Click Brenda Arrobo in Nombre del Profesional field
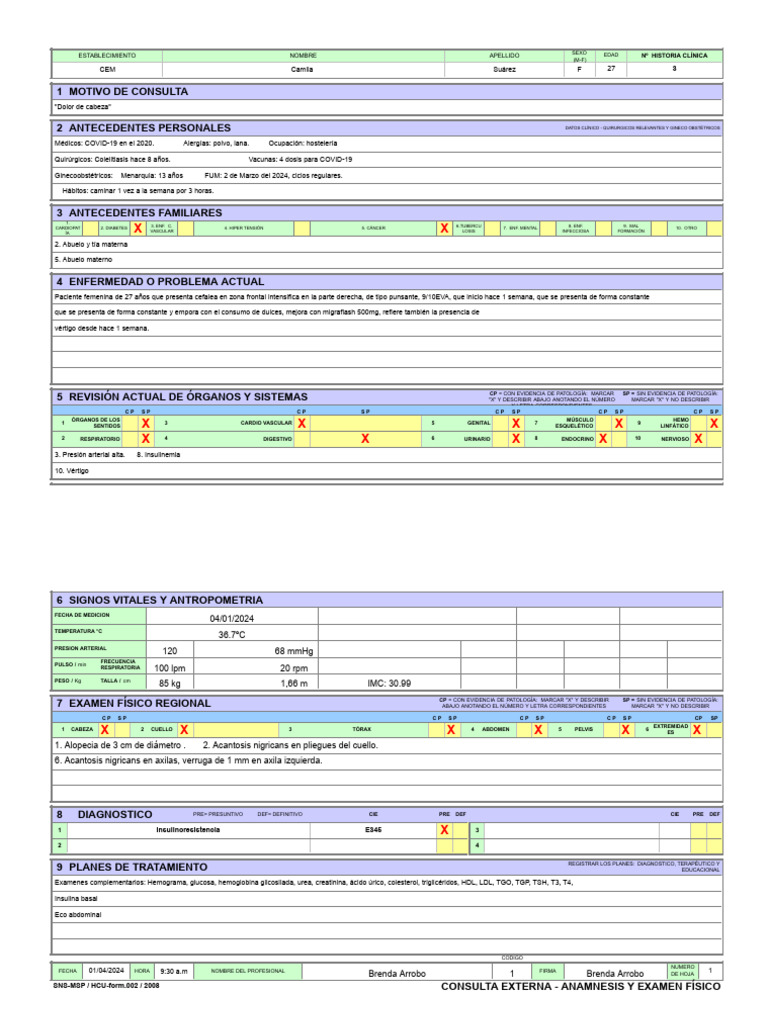The image size is (768, 1024). pyautogui.click(x=397, y=974)
